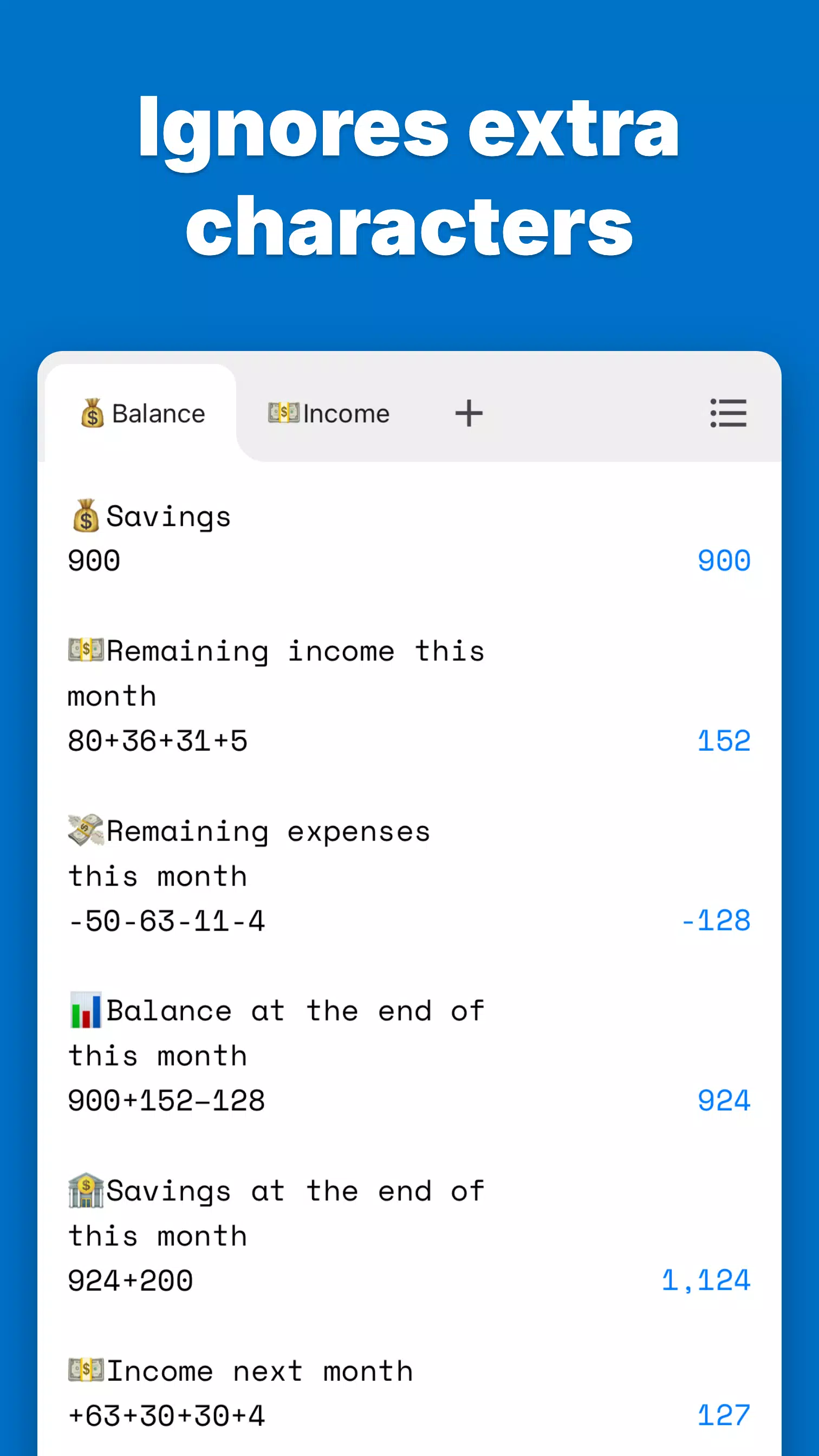This screenshot has height=1456, width=819.
Task: Edit the 80+36+31+5 expression
Action: 158,740
